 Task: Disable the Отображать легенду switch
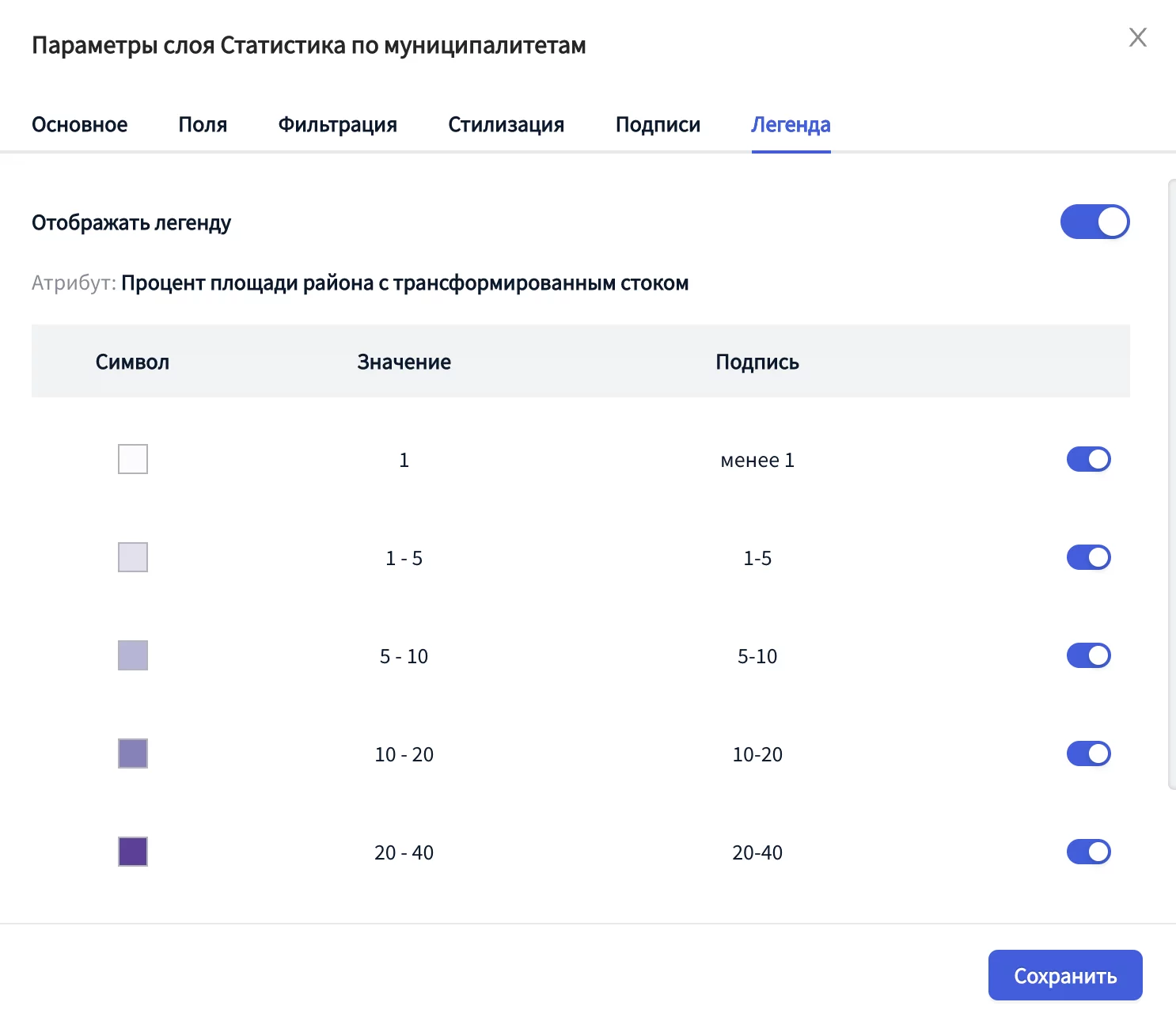tap(1094, 222)
